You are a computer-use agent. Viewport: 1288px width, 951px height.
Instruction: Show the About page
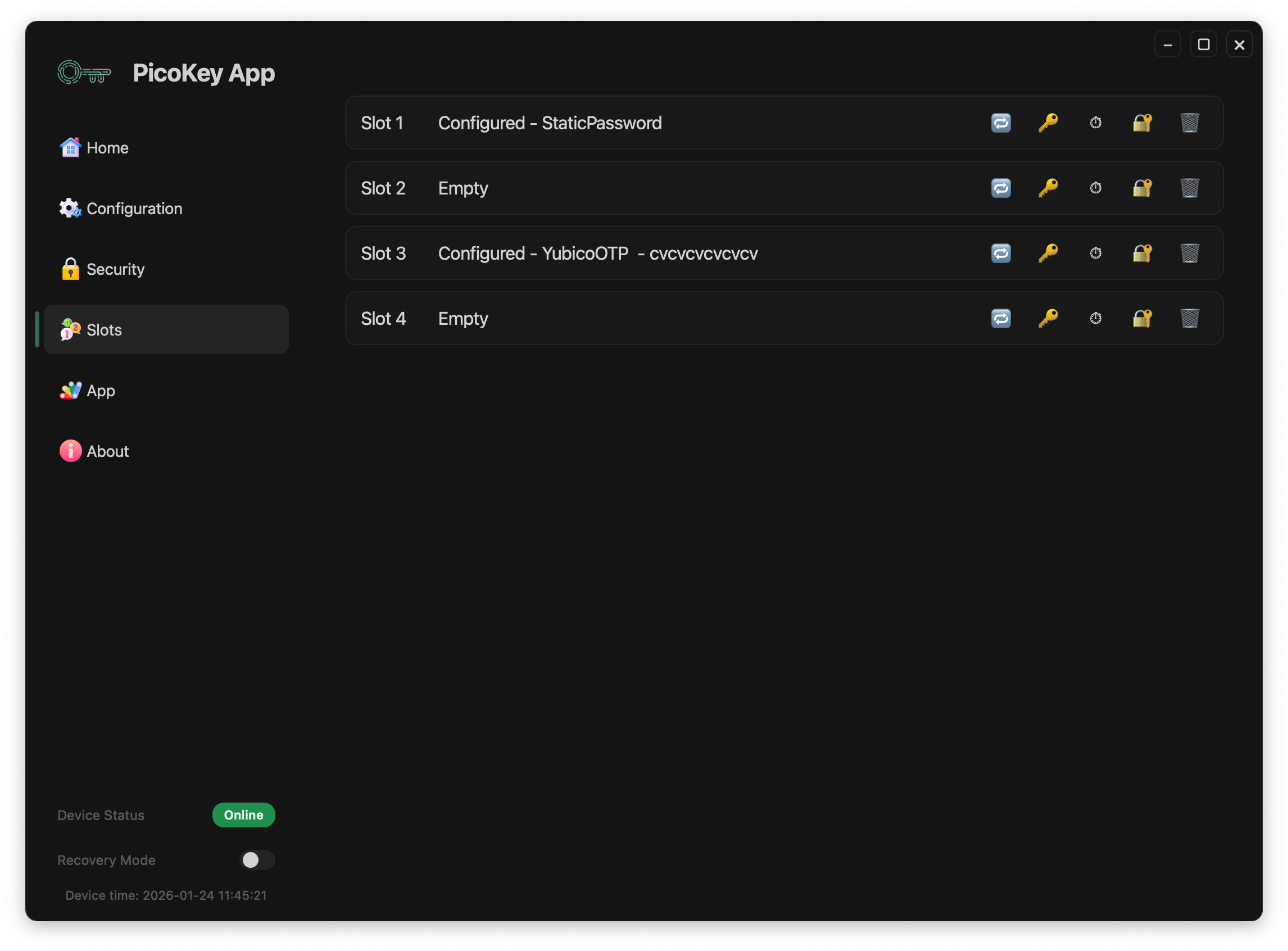point(107,451)
